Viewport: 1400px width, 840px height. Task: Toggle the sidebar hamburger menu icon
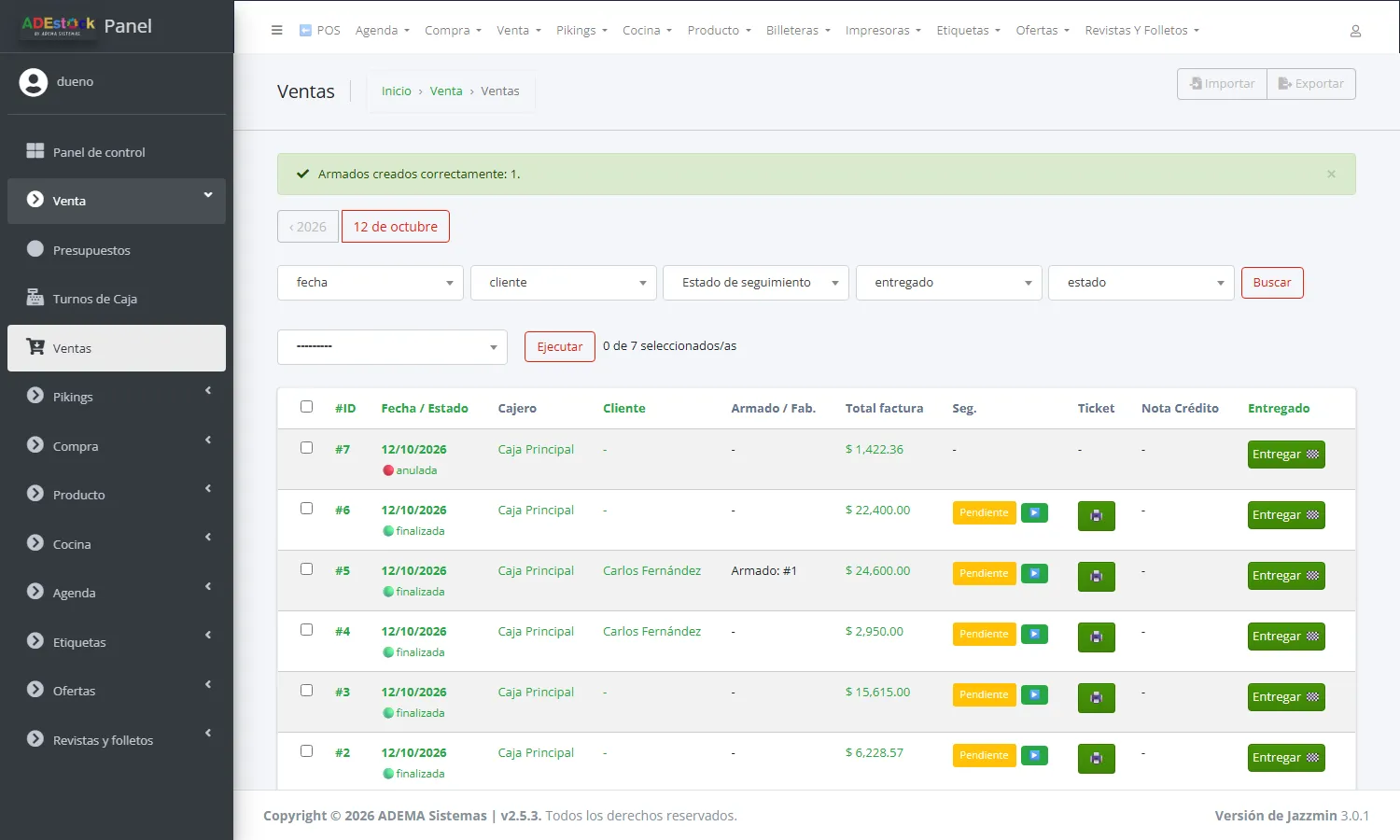coord(276,30)
